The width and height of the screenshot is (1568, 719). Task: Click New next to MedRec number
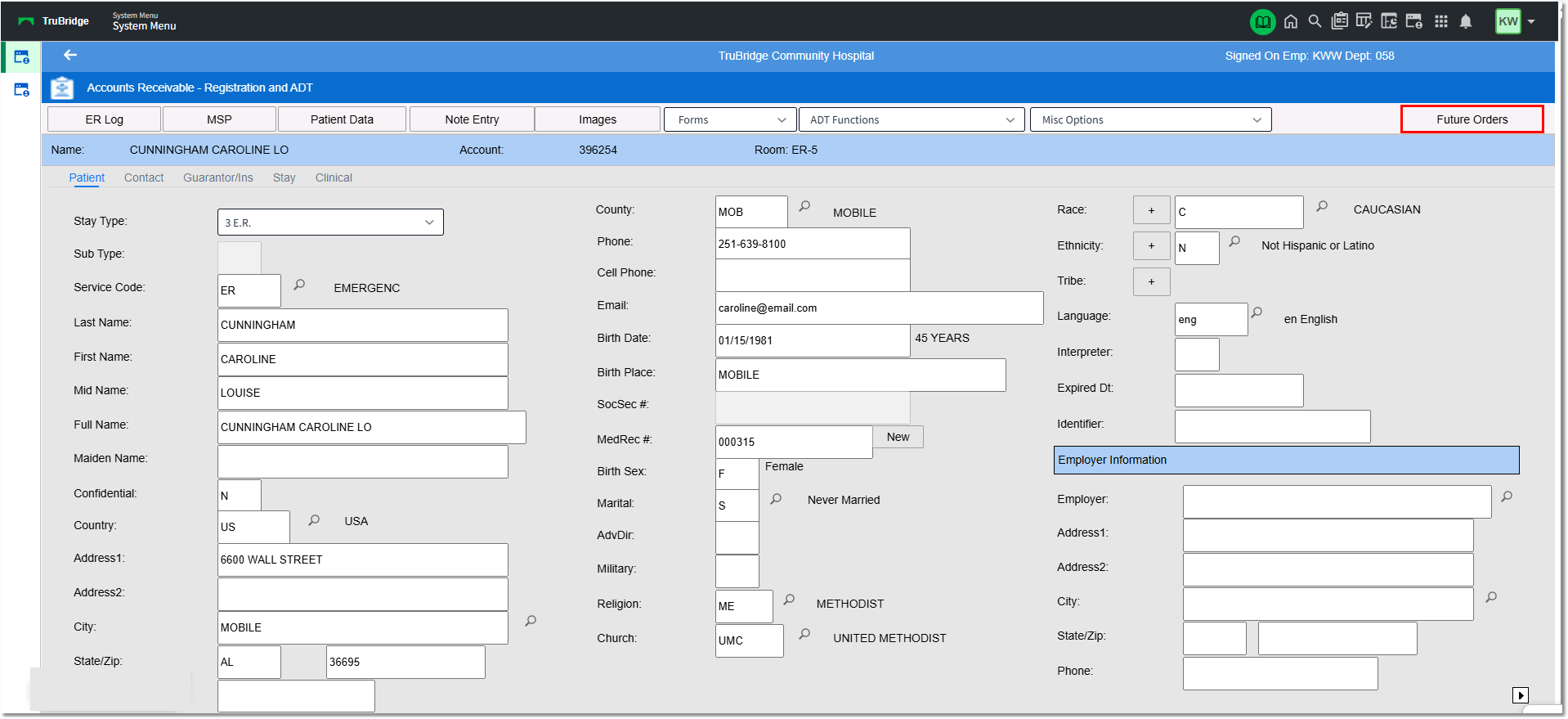tap(898, 437)
